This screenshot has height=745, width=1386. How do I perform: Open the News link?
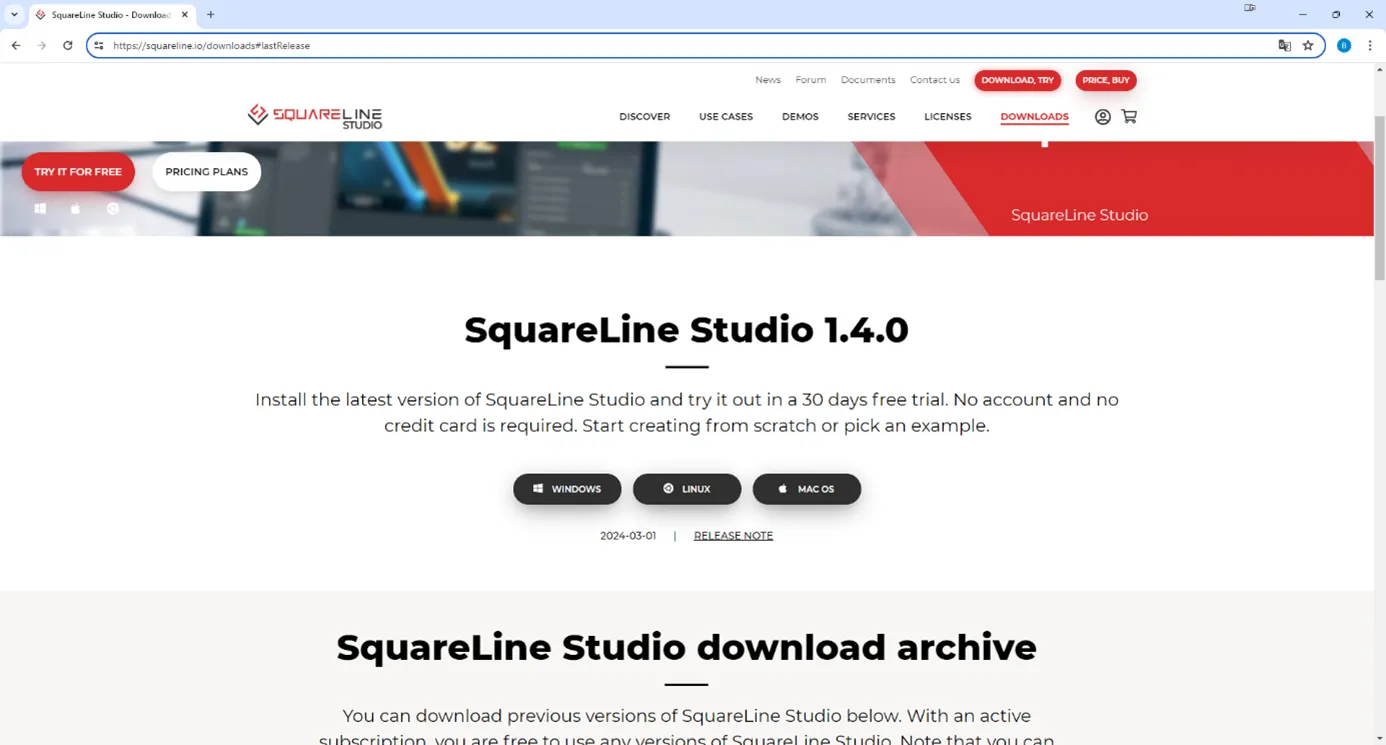click(x=768, y=80)
